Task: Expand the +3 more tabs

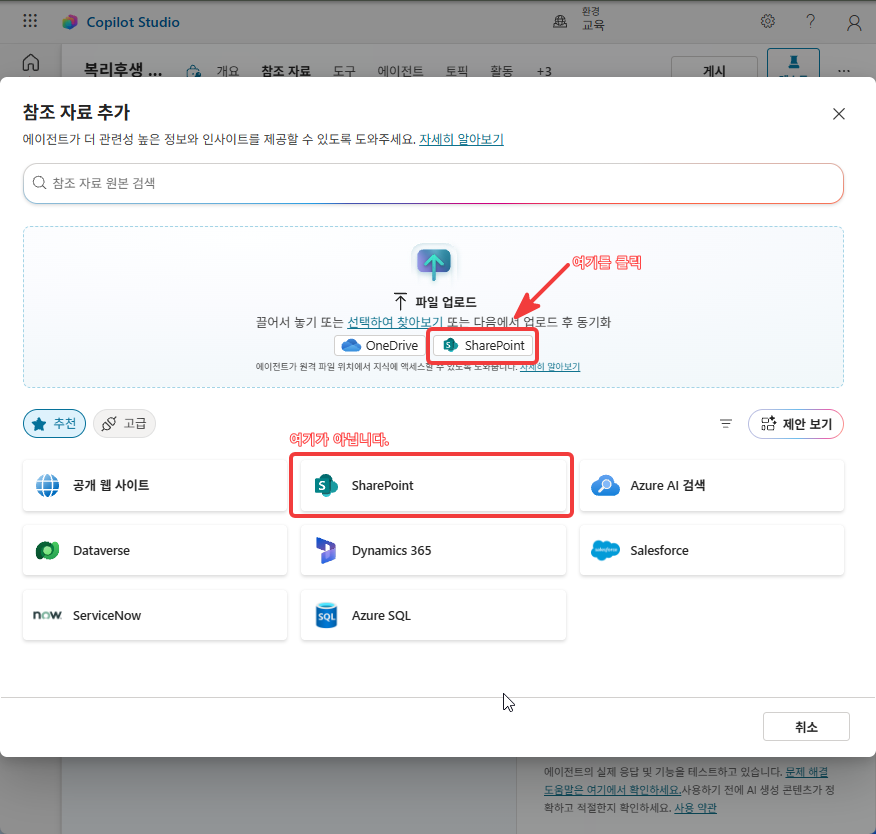Action: pyautogui.click(x=544, y=72)
